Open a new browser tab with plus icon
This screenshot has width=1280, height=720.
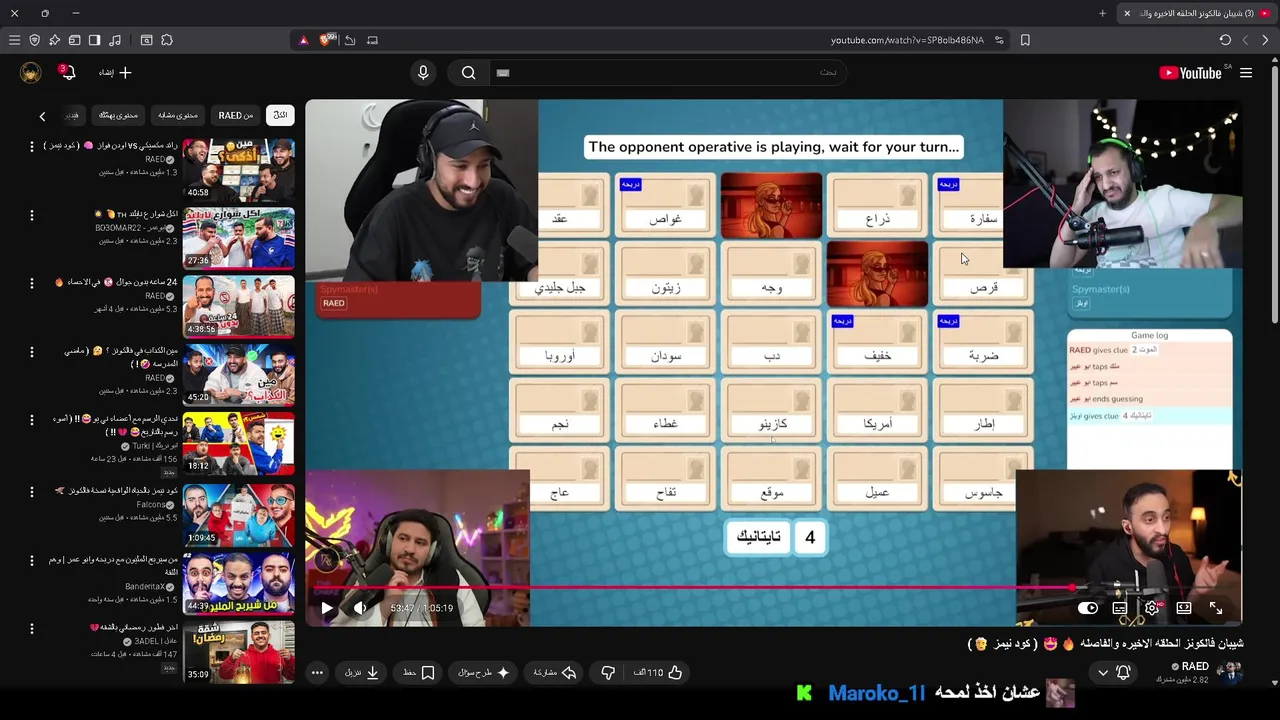(x=1102, y=13)
